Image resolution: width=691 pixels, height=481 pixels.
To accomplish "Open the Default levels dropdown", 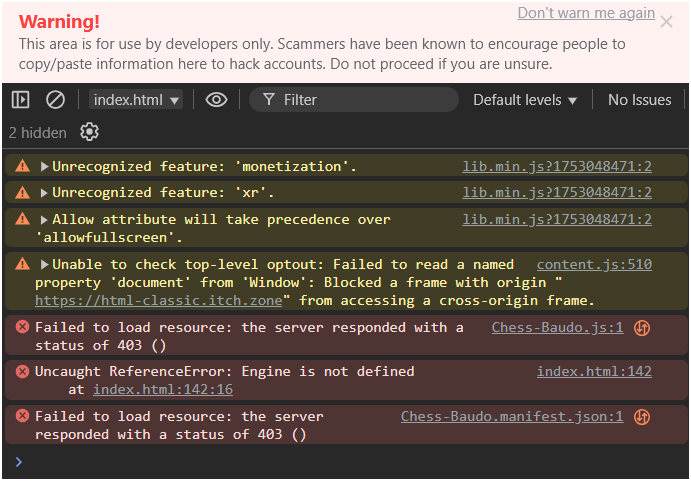I will click(x=525, y=100).
